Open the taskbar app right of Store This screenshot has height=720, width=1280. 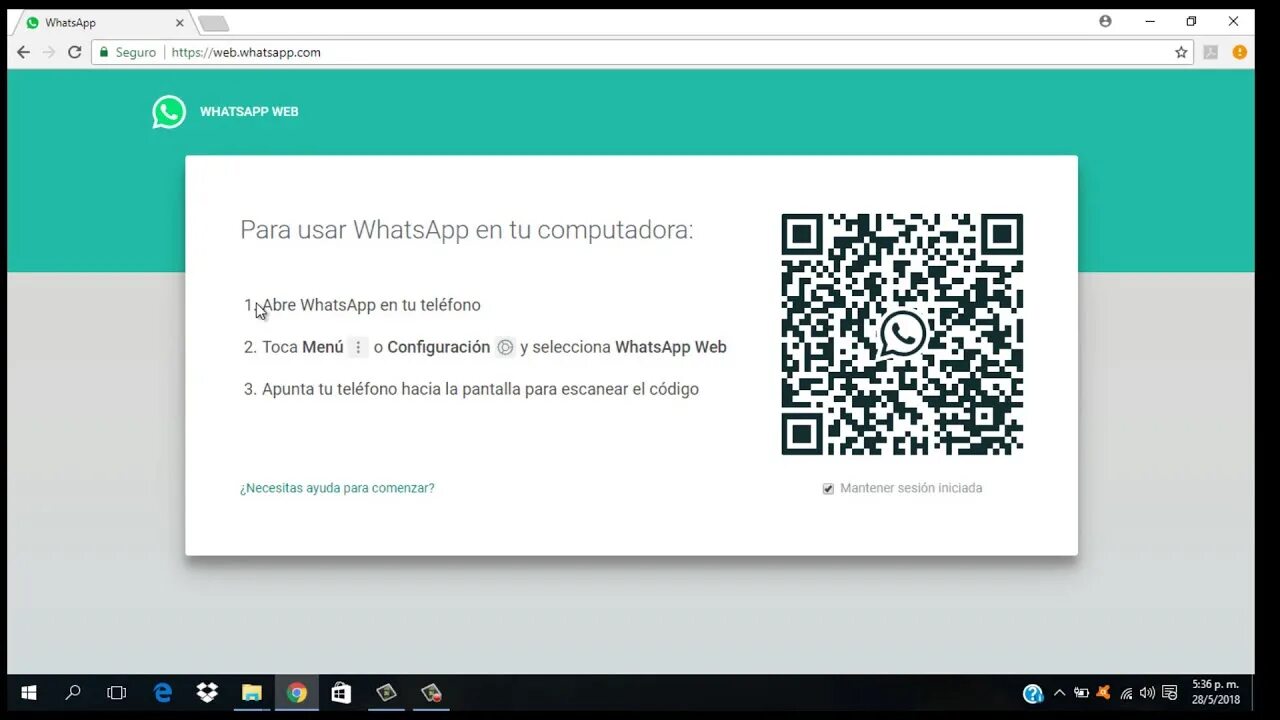click(387, 692)
